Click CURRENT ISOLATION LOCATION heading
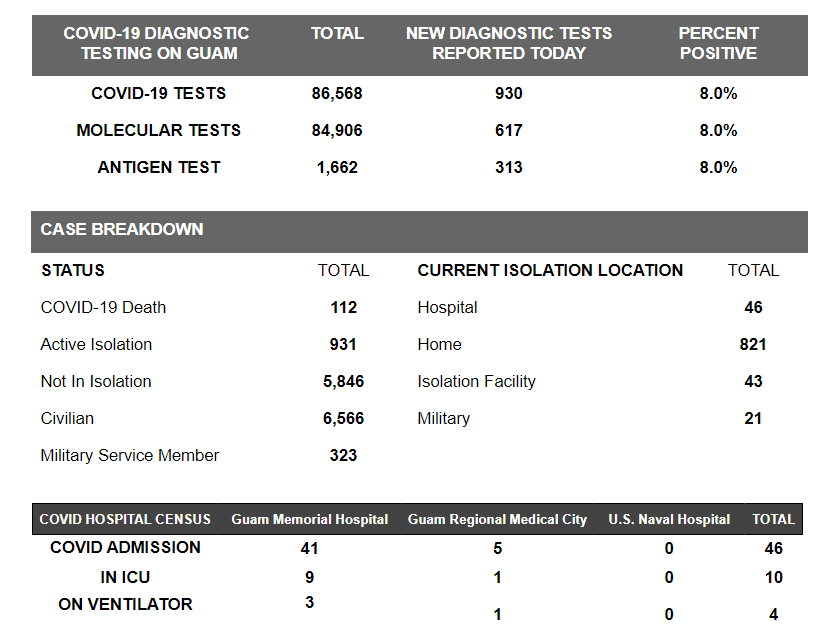 click(x=550, y=270)
